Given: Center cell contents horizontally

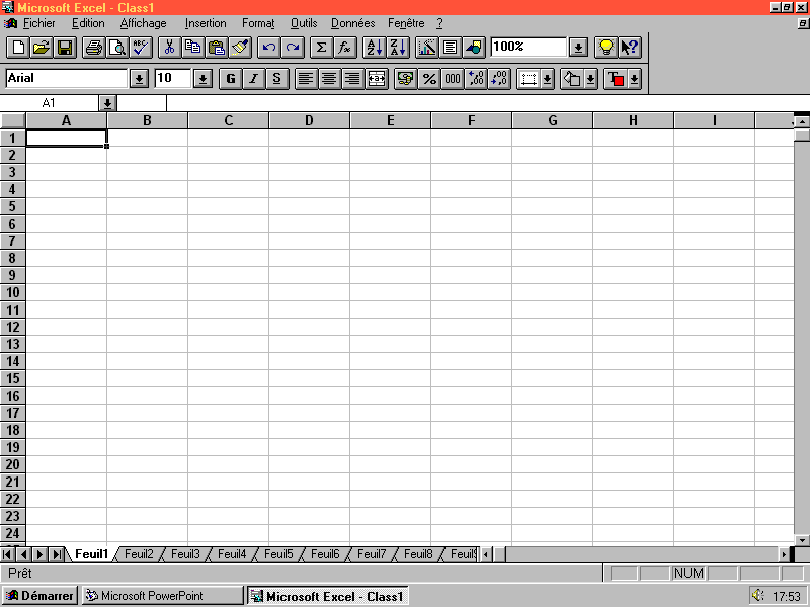Looking at the screenshot, I should [x=330, y=79].
